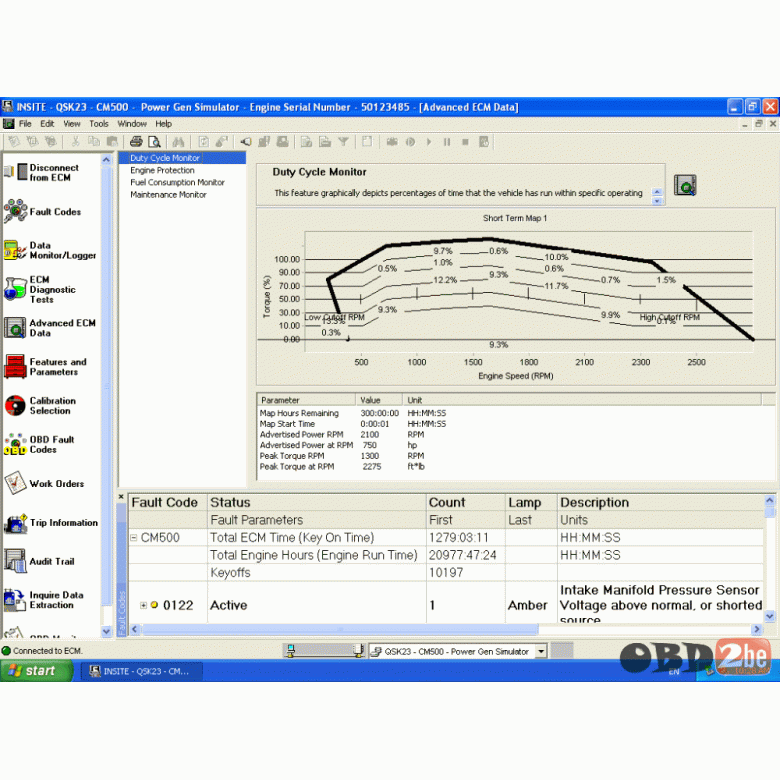Click fault panel scroll-up arrow
Screen dimensions: 780x780
point(770,500)
